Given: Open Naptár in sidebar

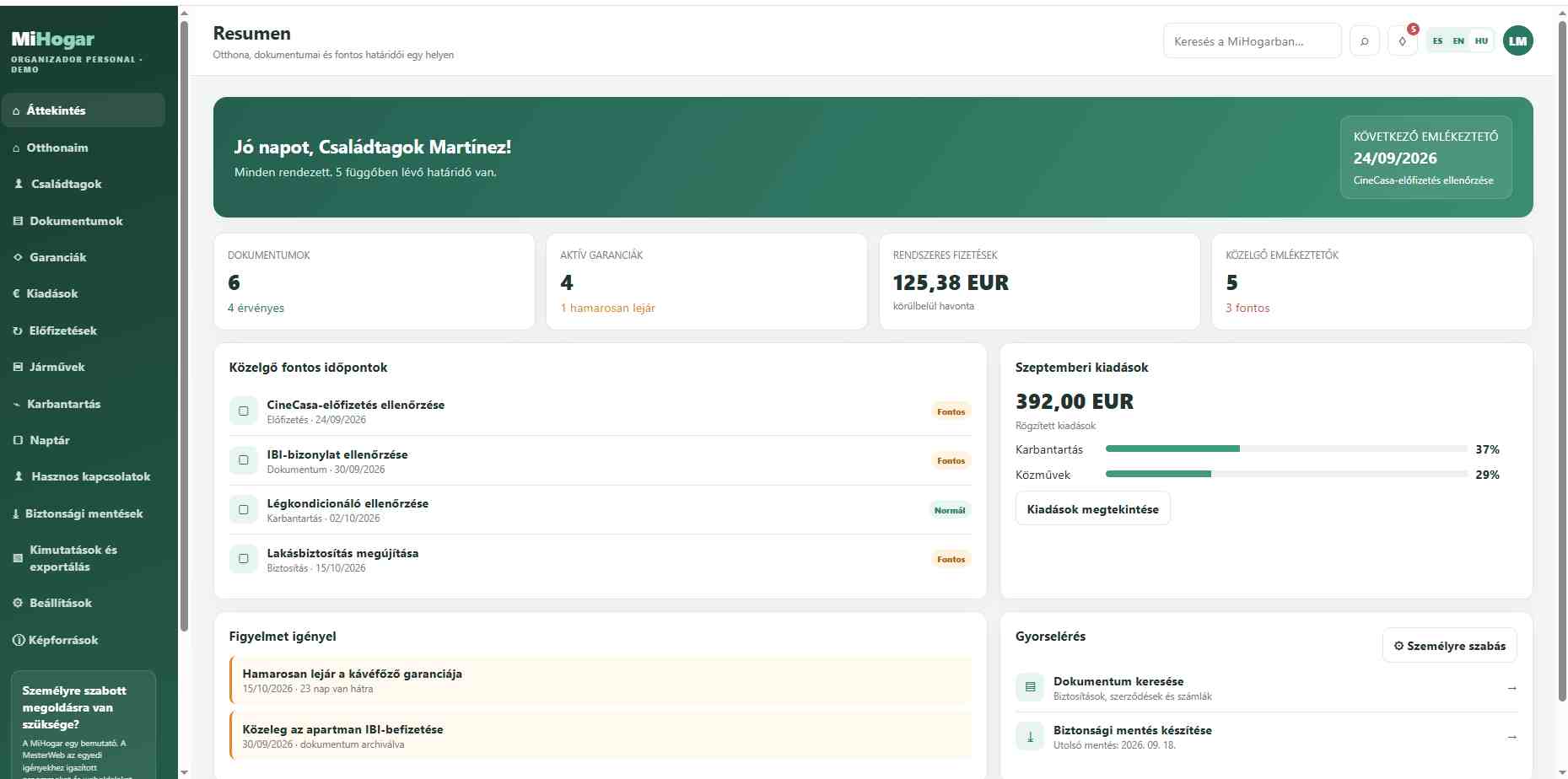Looking at the screenshot, I should (x=84, y=440).
